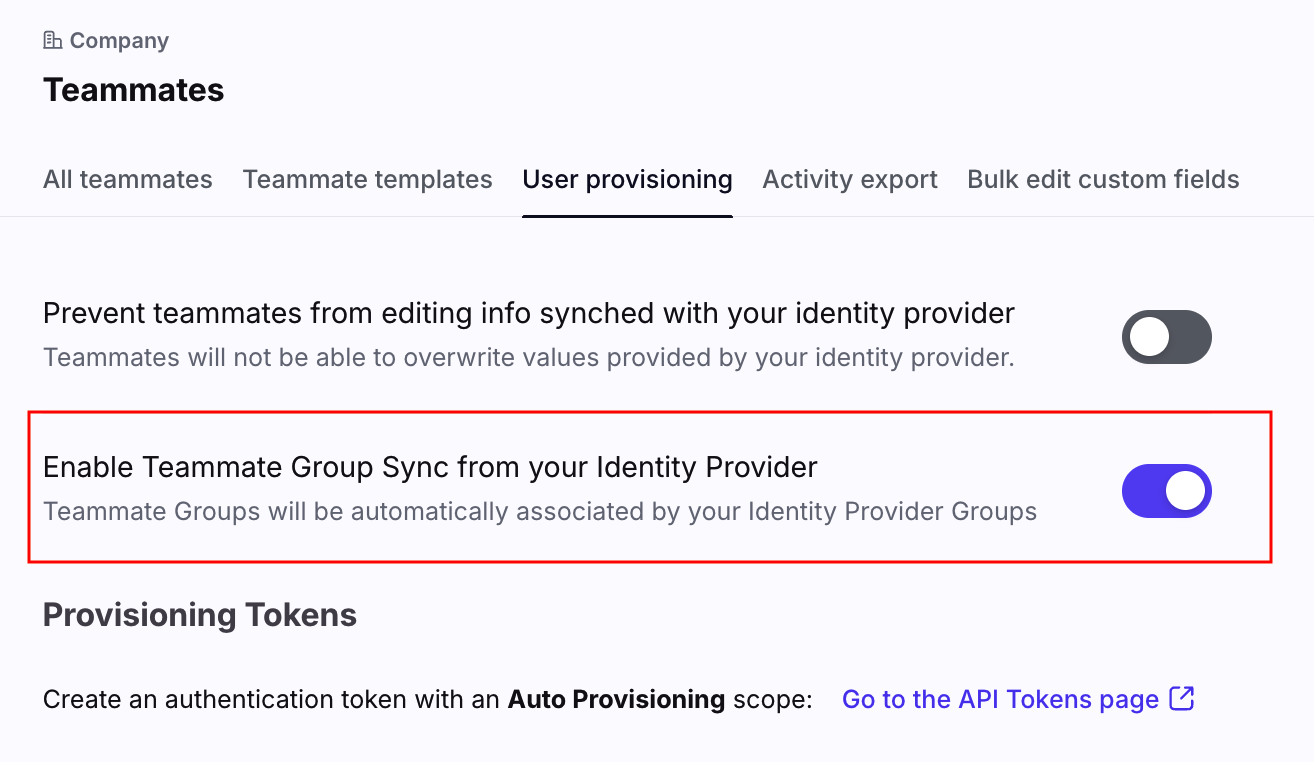Image resolution: width=1314 pixels, height=762 pixels.
Task: Open the Bulk edit custom fields tab
Action: 1103,180
